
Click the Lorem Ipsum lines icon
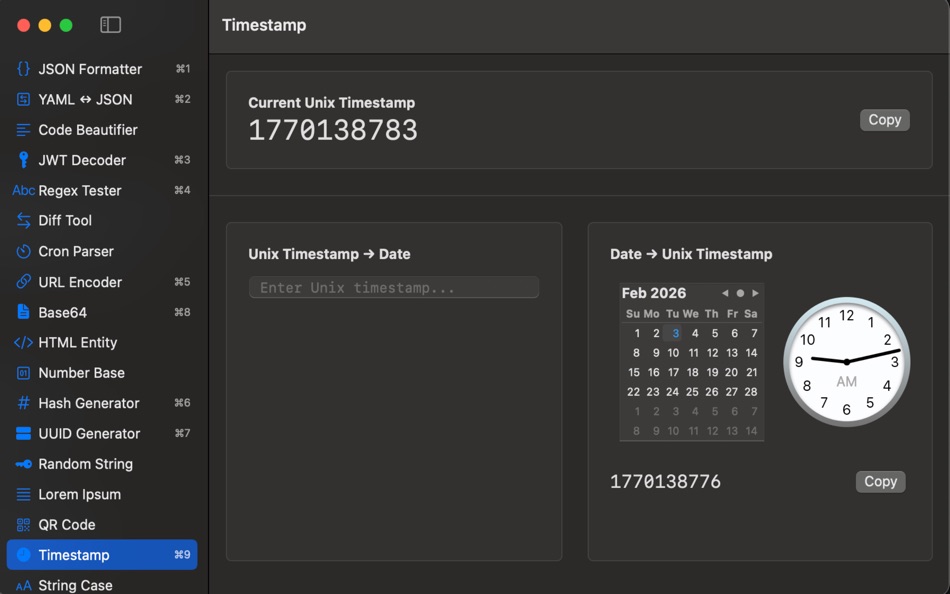pyautogui.click(x=23, y=495)
